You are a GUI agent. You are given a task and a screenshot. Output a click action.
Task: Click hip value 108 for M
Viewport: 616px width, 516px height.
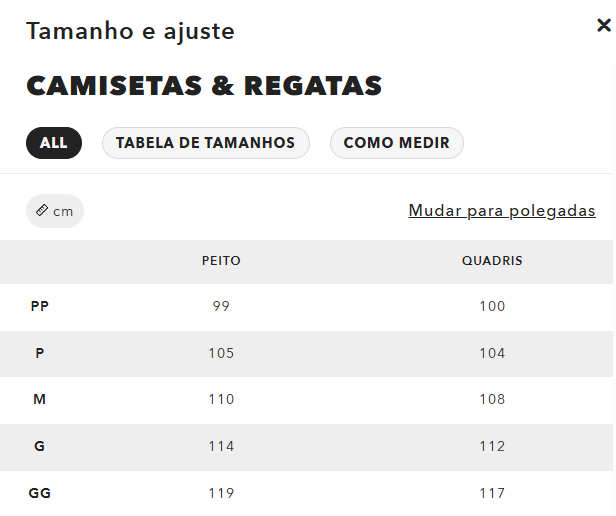point(492,399)
